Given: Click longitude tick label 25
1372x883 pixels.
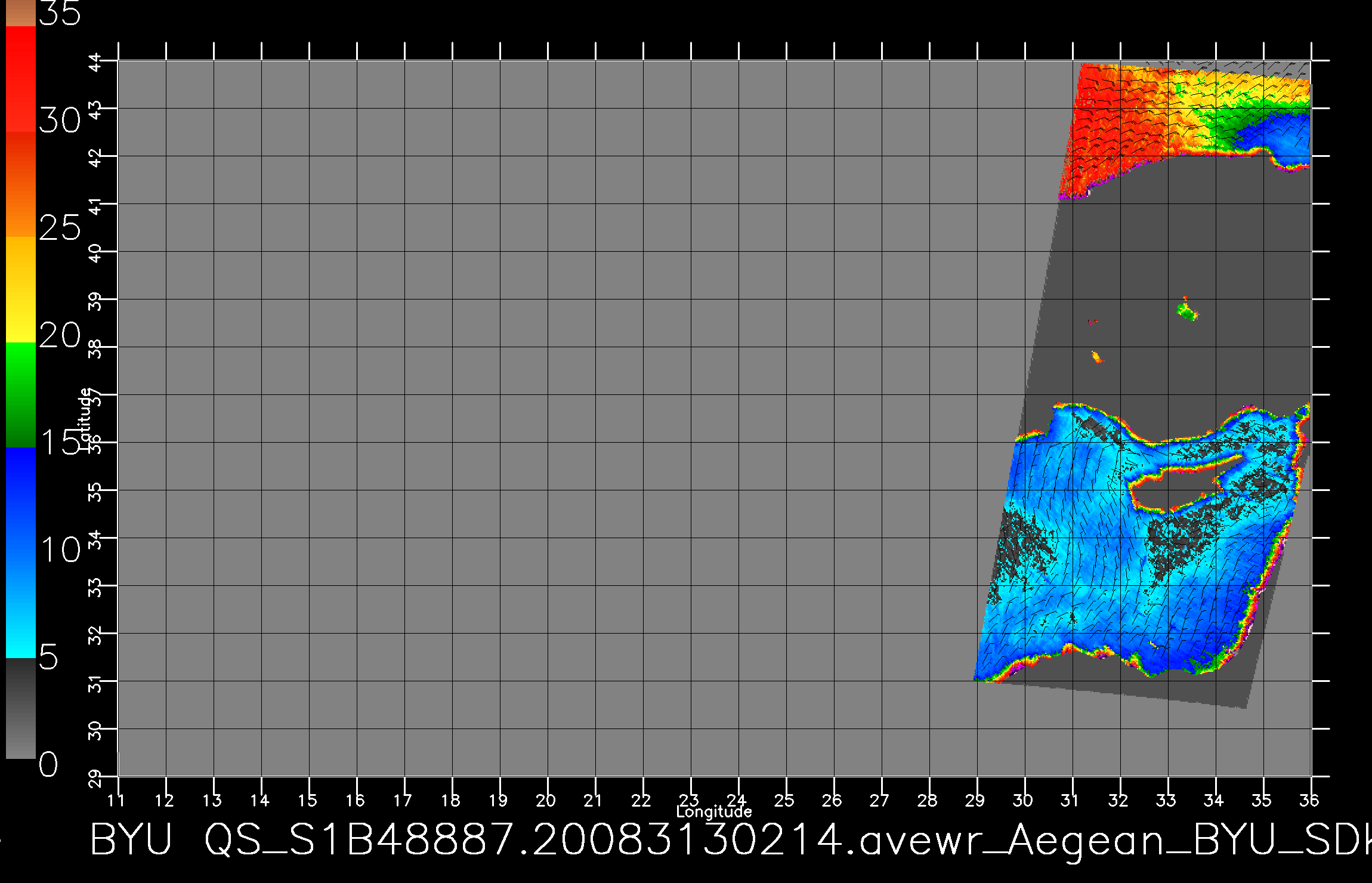Looking at the screenshot, I should coord(784,800).
